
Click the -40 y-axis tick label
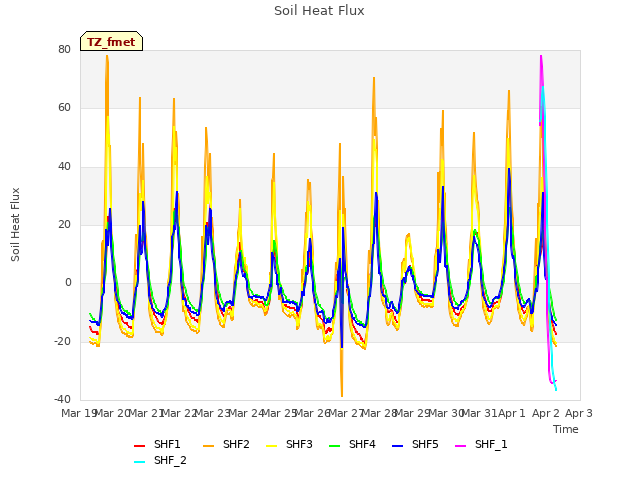pyautogui.click(x=62, y=399)
